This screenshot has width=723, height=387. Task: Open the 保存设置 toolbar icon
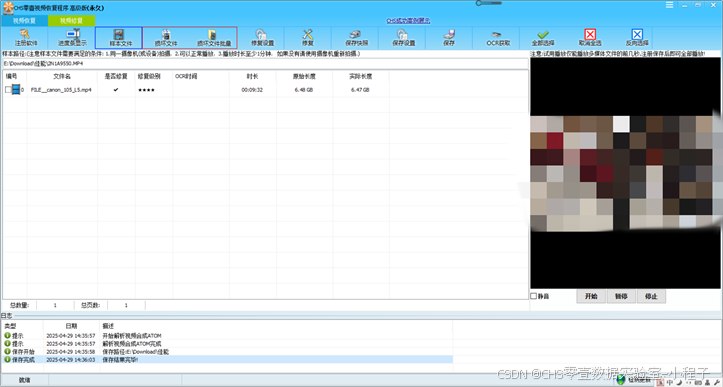pos(402,35)
